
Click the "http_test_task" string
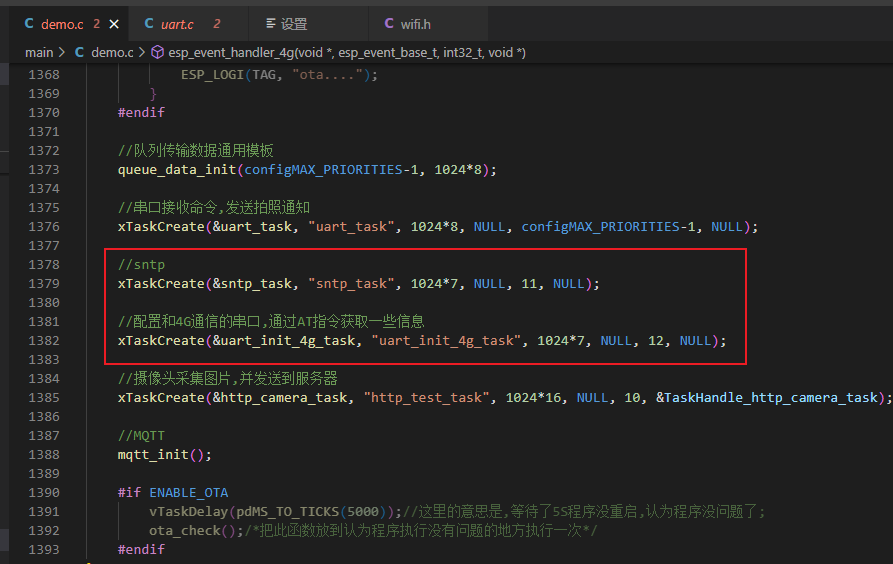(427, 398)
